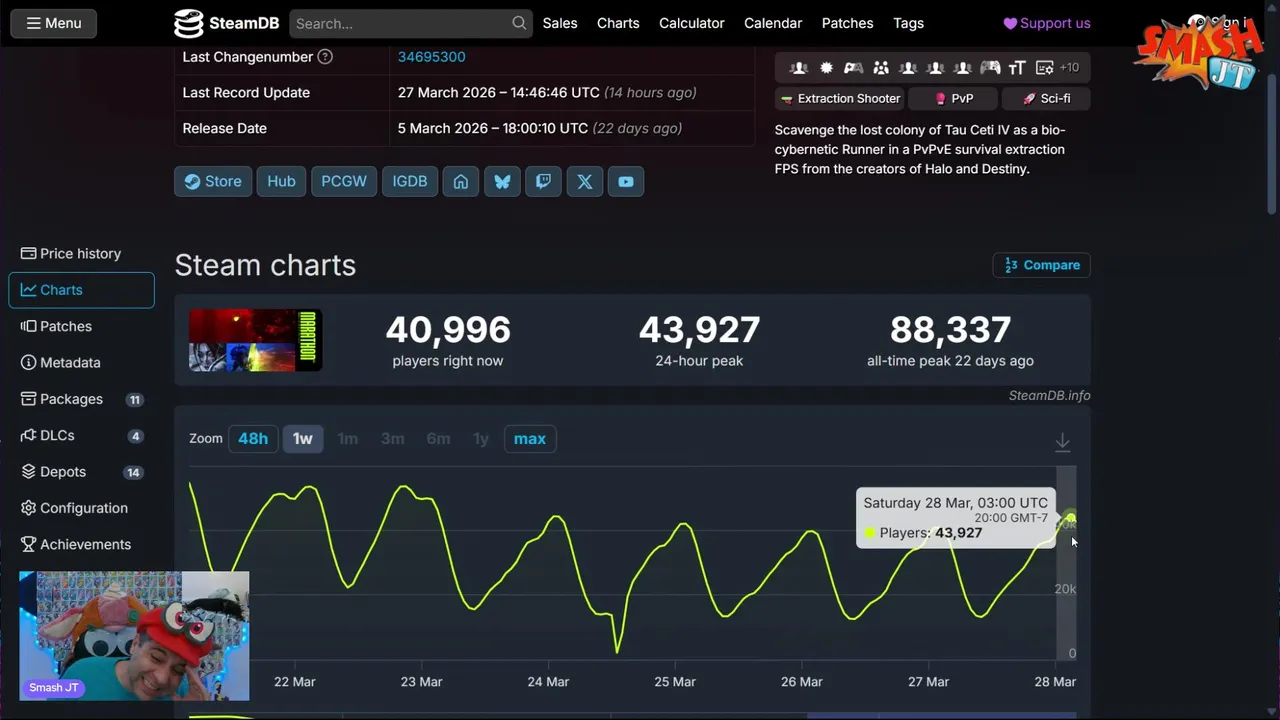The image size is (1280, 720).
Task: Click the highlighted chart data point
Action: tap(1070, 519)
